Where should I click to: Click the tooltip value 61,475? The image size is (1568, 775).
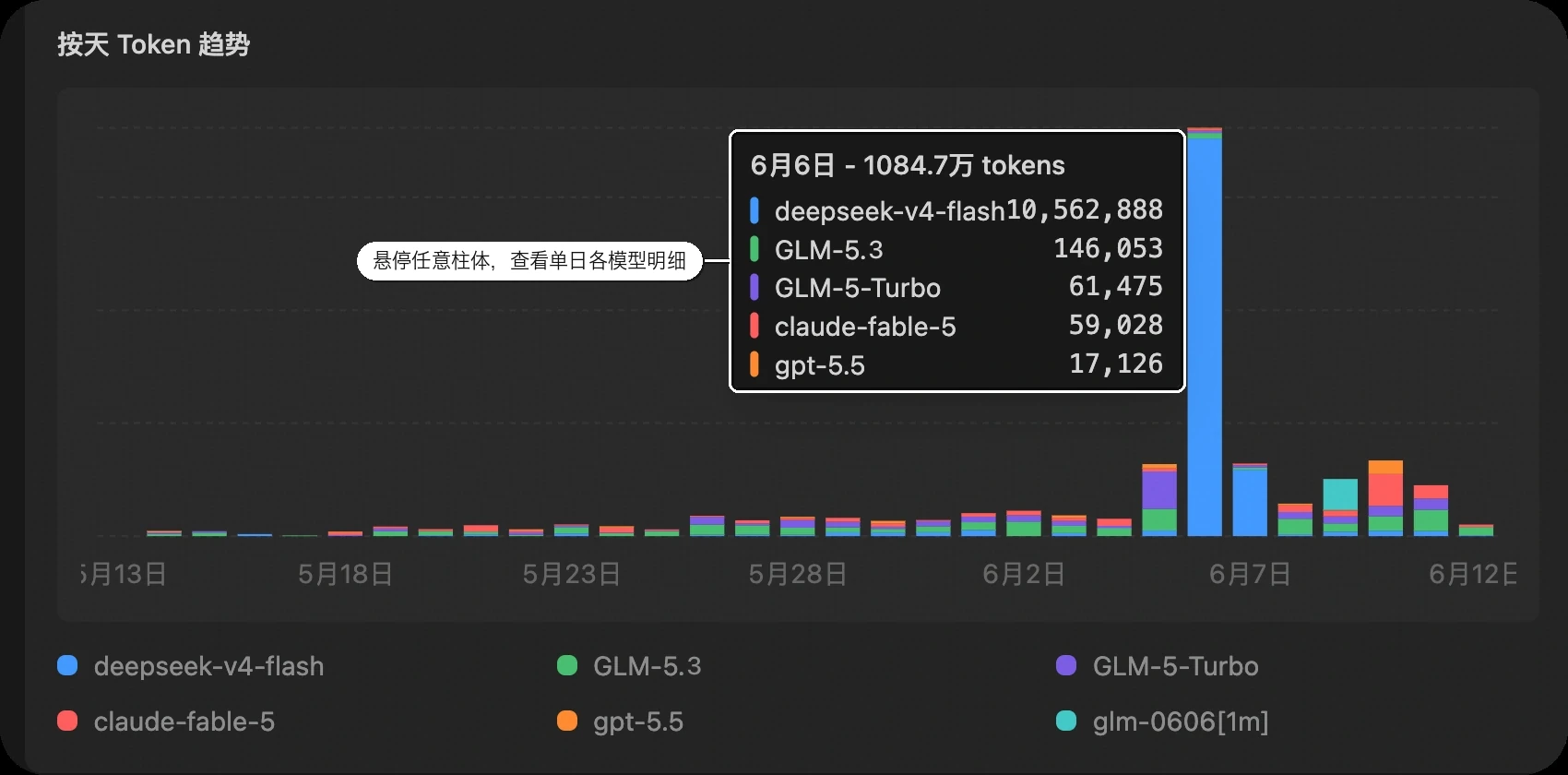[1116, 287]
